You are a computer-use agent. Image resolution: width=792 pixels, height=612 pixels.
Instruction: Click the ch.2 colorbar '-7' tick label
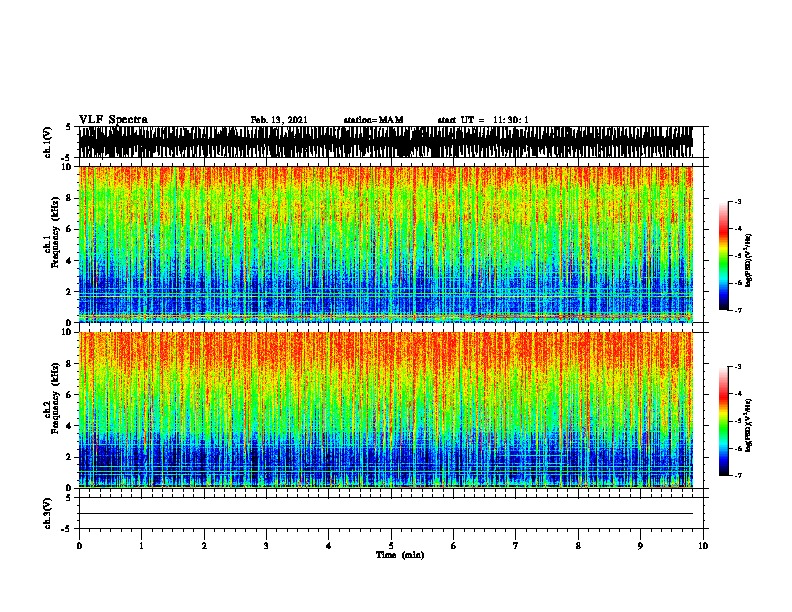click(737, 476)
